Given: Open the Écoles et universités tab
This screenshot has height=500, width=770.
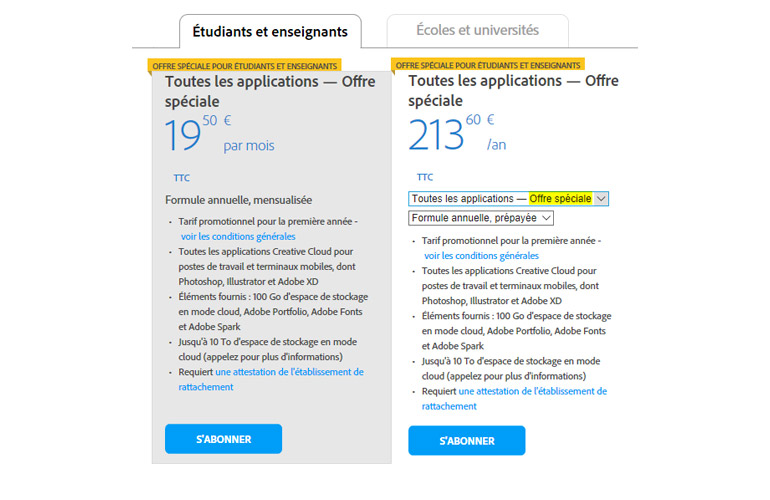Looking at the screenshot, I should [x=478, y=30].
